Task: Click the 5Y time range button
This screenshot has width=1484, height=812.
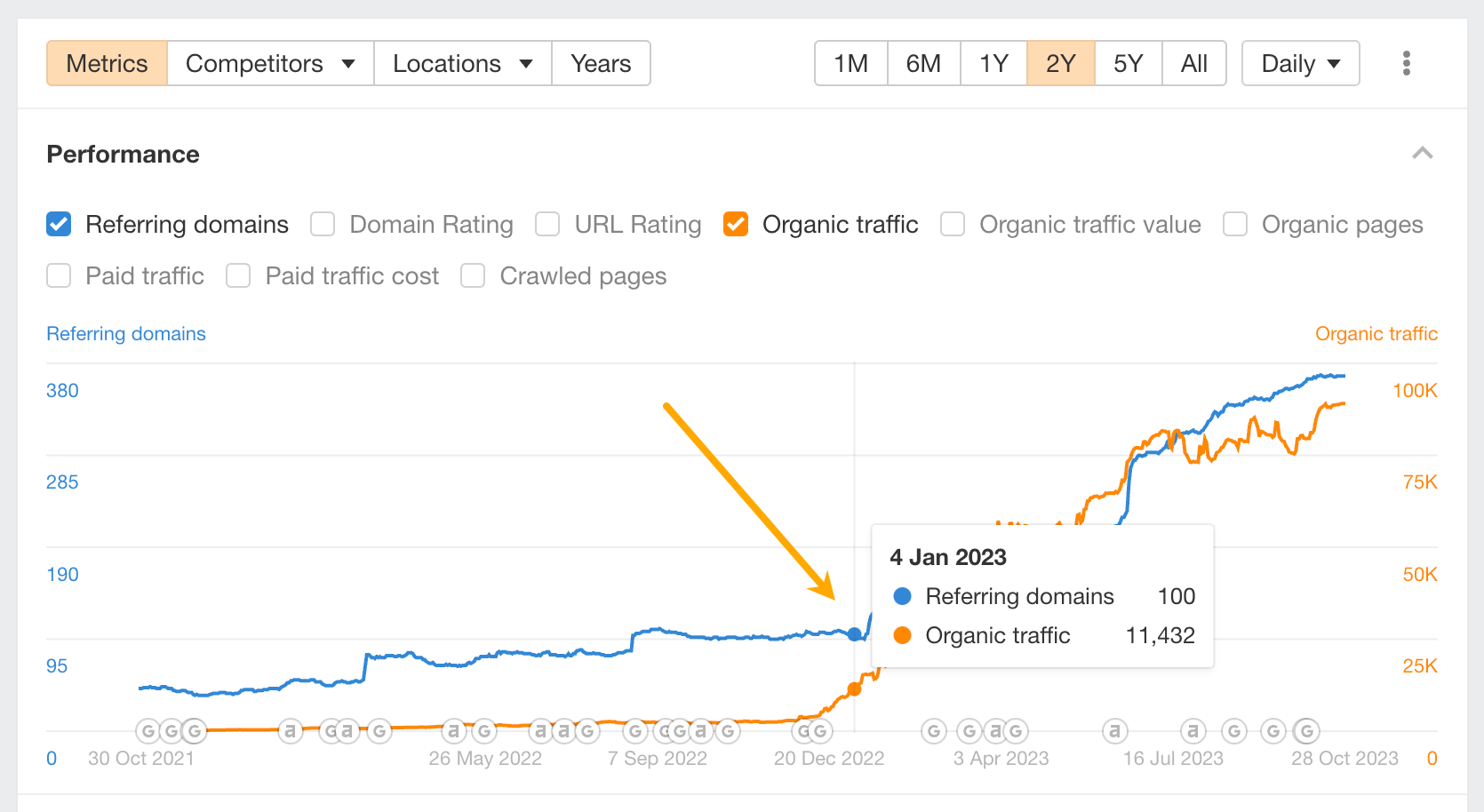Action: click(x=1128, y=63)
